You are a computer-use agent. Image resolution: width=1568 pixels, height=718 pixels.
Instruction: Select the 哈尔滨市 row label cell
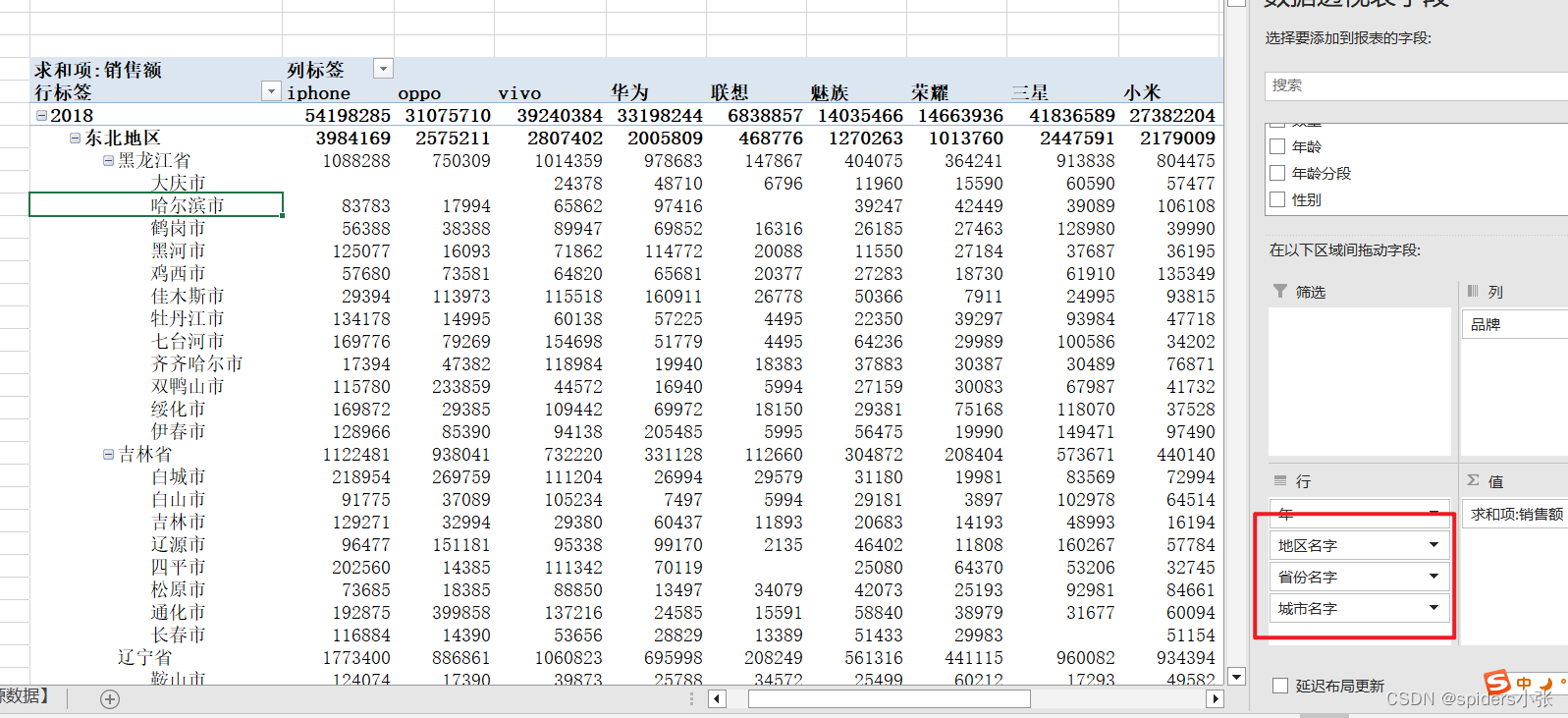(156, 205)
